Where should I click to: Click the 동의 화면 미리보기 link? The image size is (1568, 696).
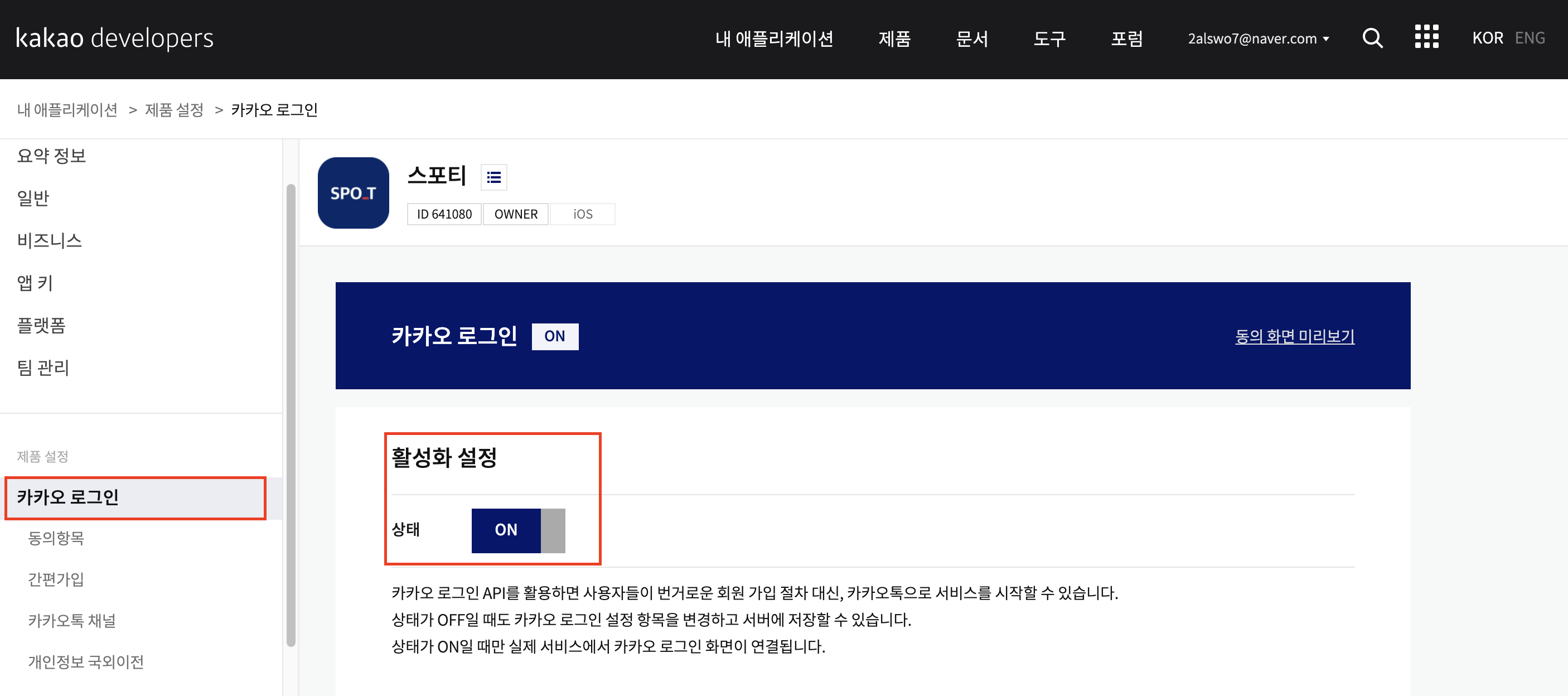coord(1294,336)
